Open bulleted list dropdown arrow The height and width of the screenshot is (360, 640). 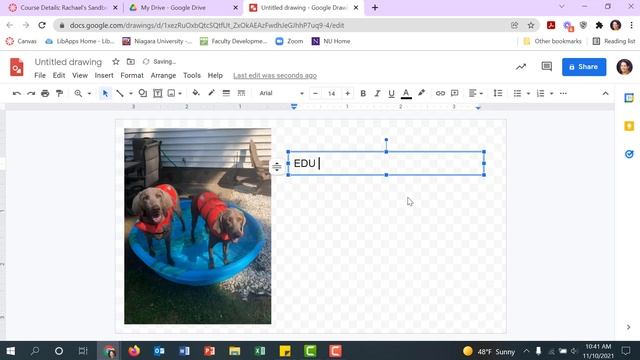coord(528,94)
